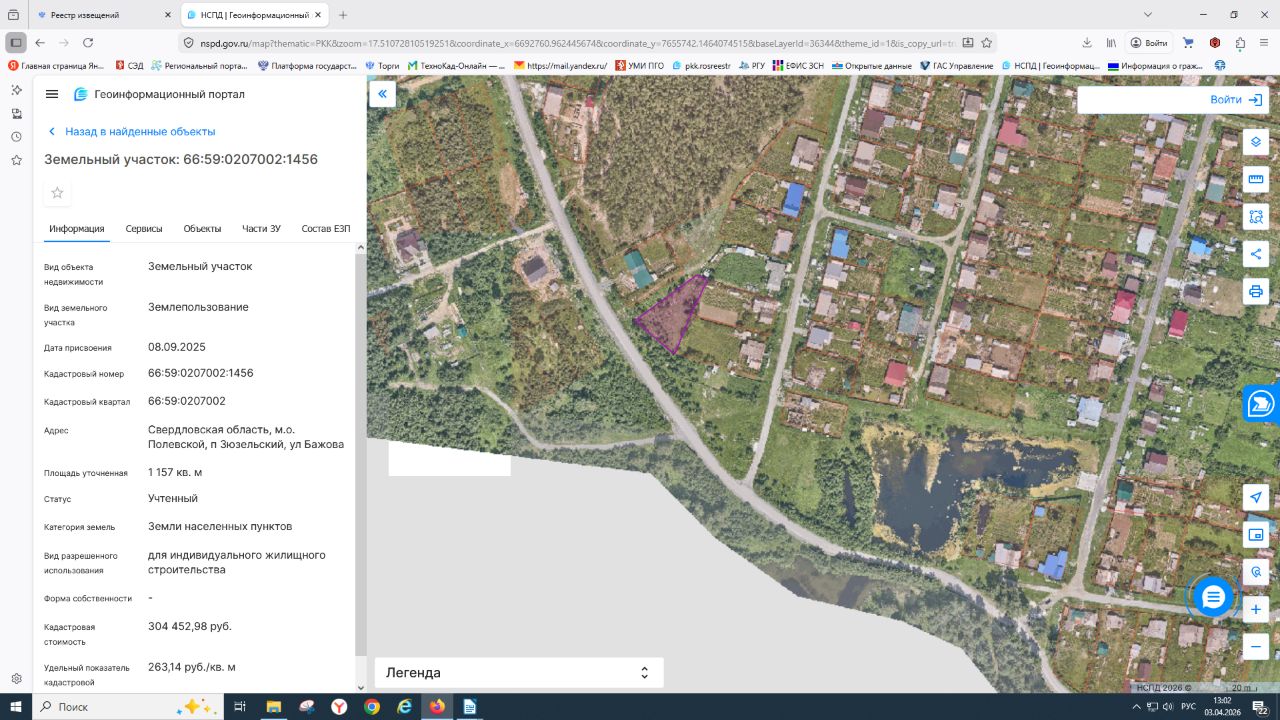This screenshot has width=1280, height=720.
Task: Click the area value 1 157 кв. м
Action: [175, 472]
